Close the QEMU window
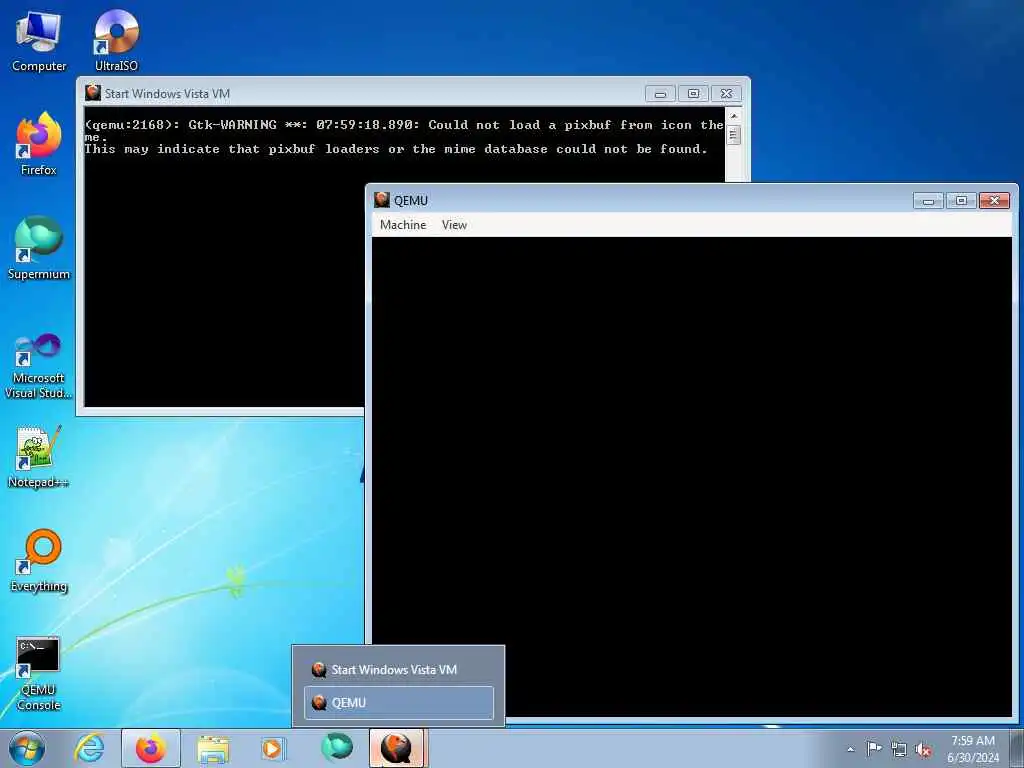 coord(995,200)
